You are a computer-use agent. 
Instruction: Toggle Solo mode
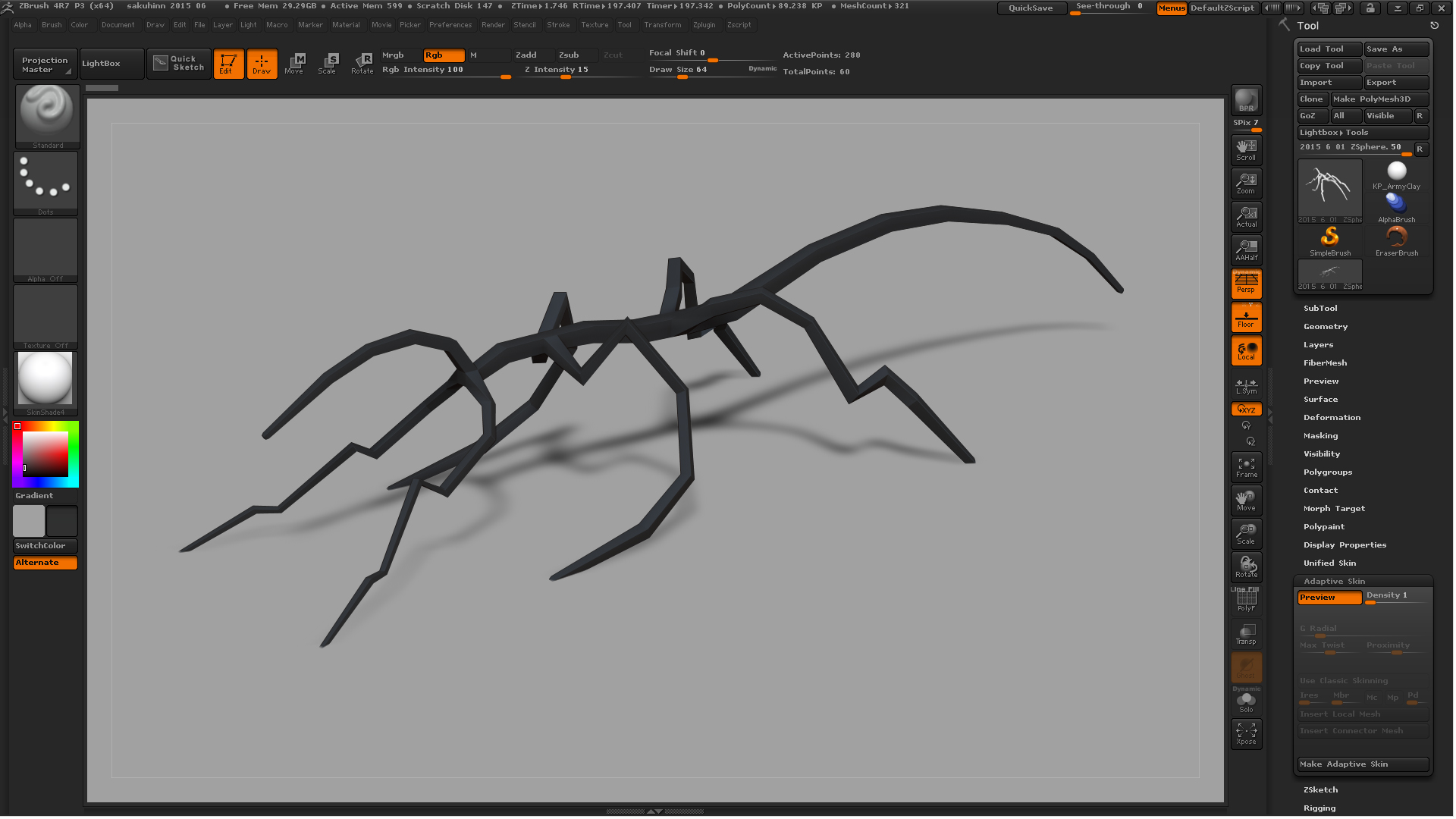click(x=1246, y=701)
